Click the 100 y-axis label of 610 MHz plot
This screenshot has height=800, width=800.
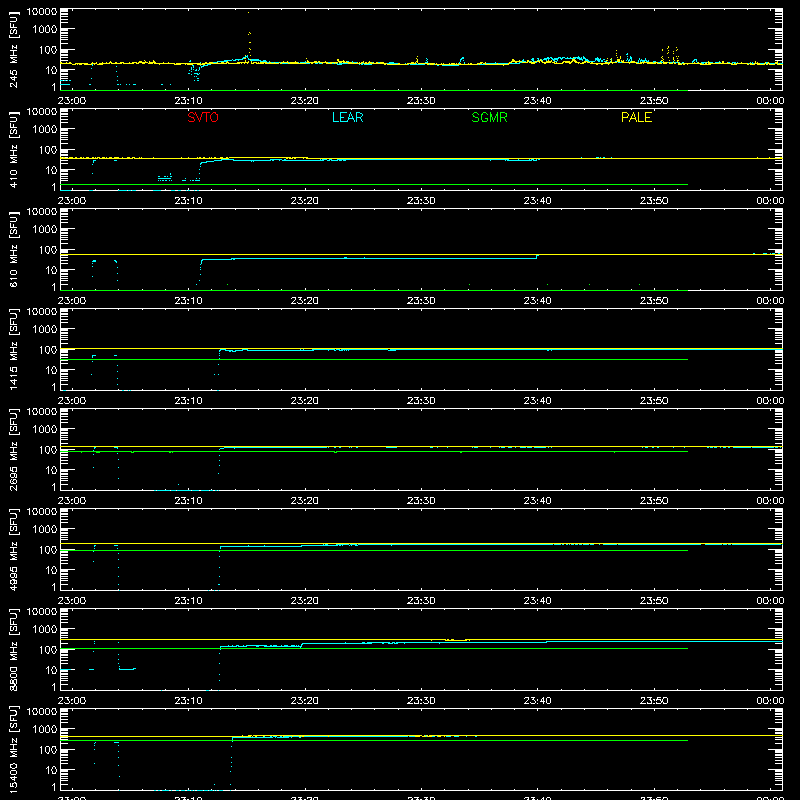(48, 249)
